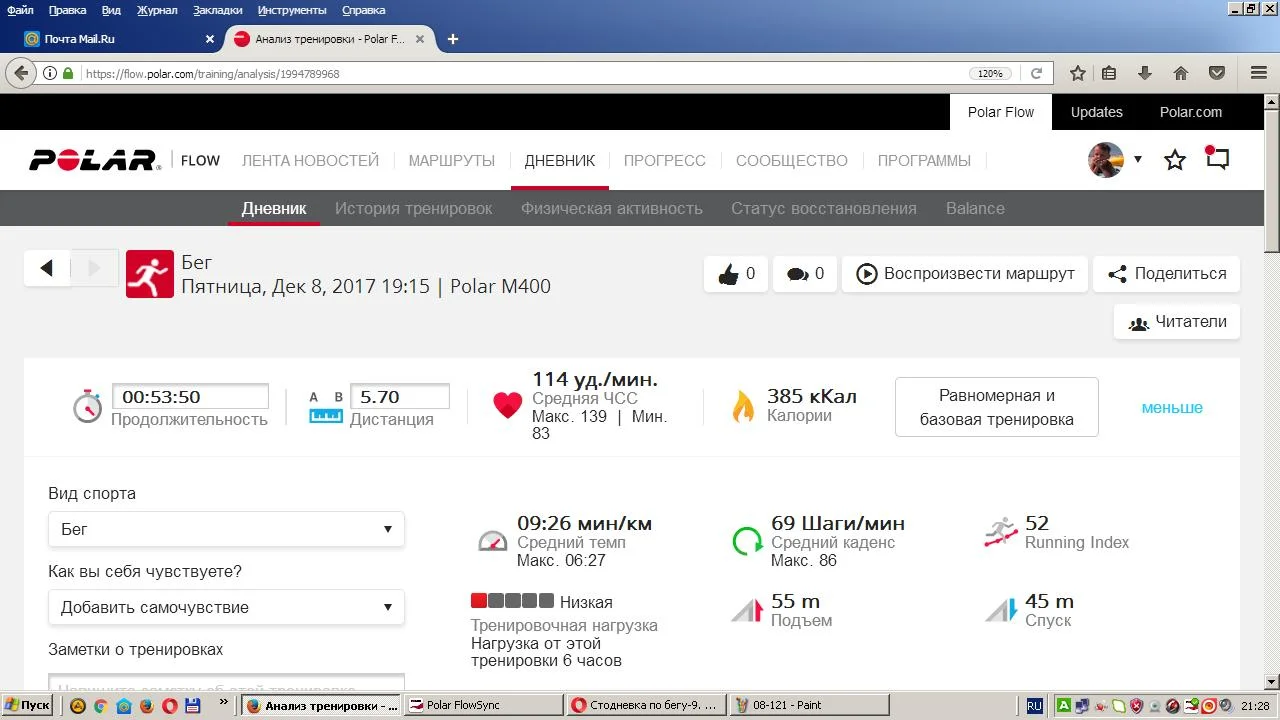
Task: Close the Почта Mail.Ru tab
Action: pyautogui.click(x=209, y=39)
